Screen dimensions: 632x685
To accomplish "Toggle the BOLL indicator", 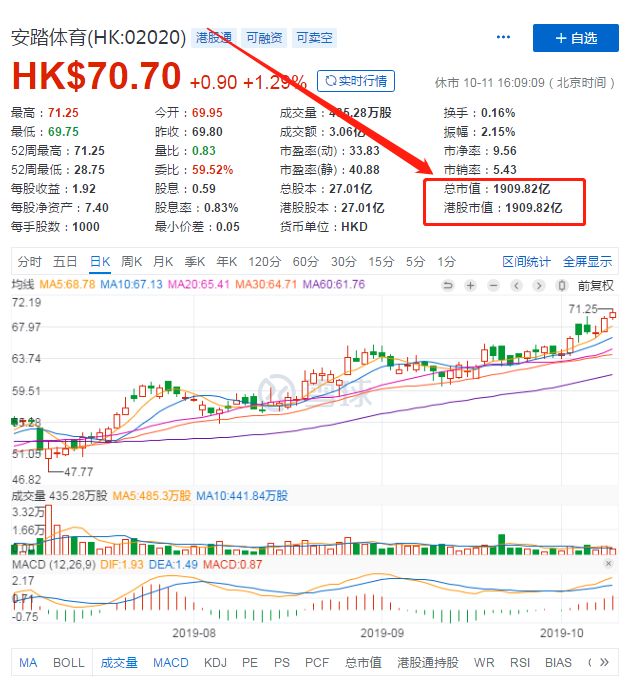I will tap(69, 663).
